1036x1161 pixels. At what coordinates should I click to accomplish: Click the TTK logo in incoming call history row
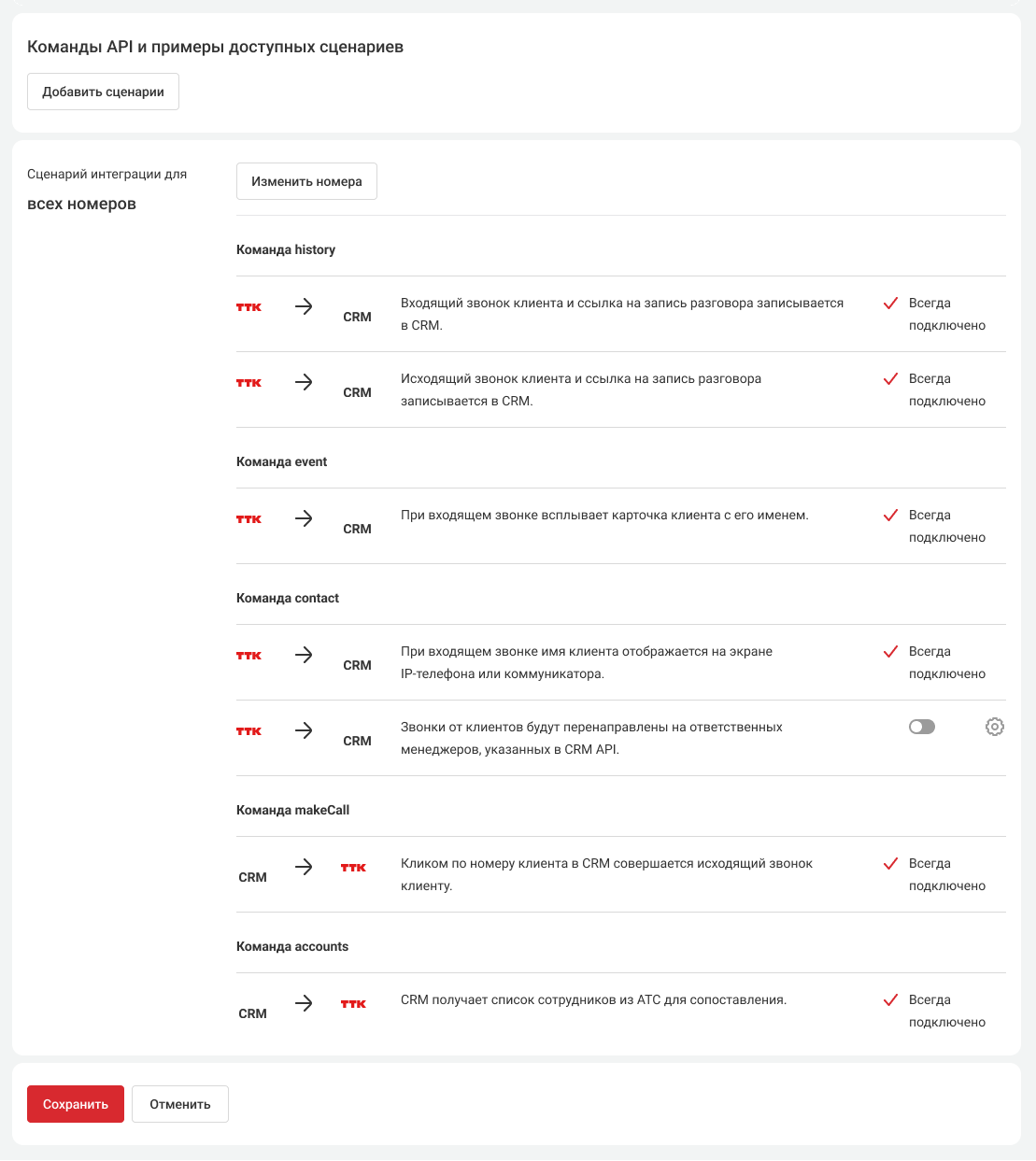click(248, 307)
